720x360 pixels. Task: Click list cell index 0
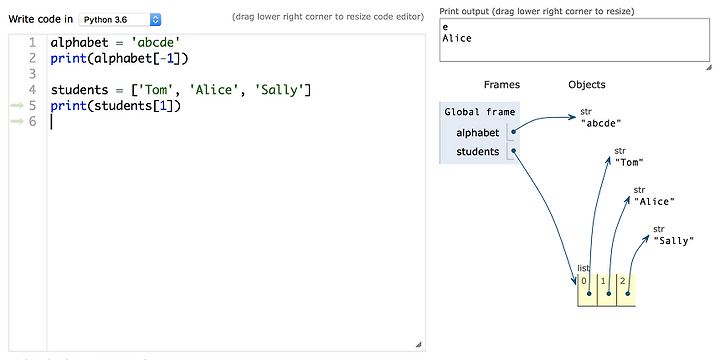click(587, 290)
